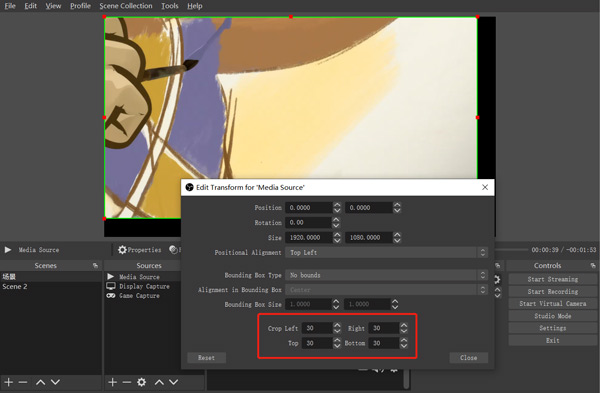
Task: Click the right-middle red handle on preview
Action: (x=477, y=117)
